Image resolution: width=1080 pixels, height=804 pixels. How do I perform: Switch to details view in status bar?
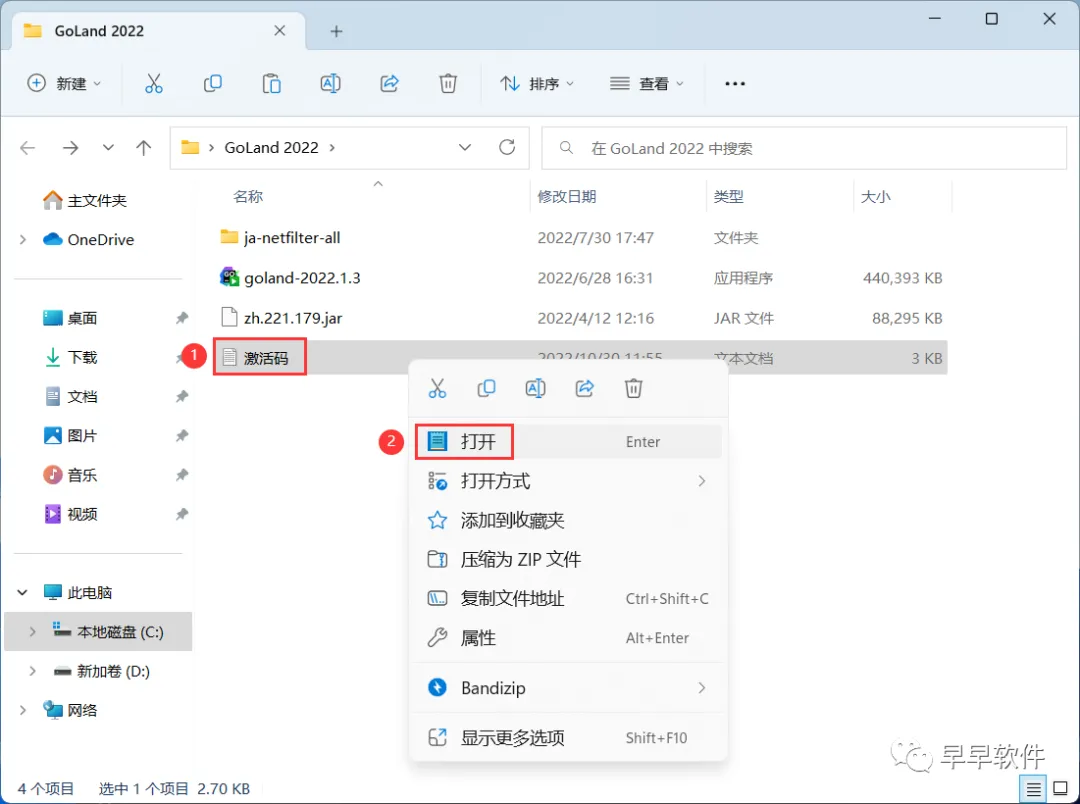(1033, 789)
